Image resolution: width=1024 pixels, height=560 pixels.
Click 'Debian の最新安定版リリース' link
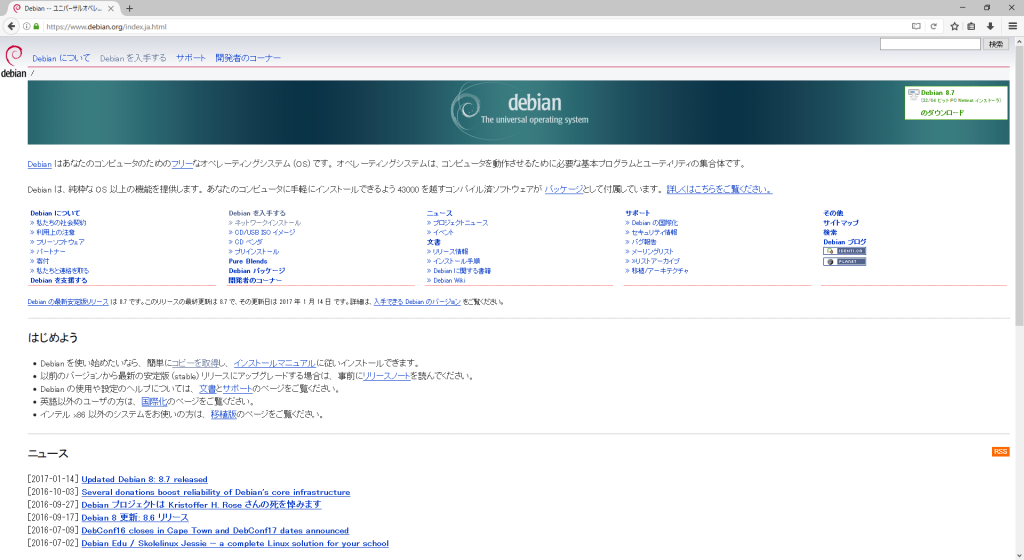68,302
